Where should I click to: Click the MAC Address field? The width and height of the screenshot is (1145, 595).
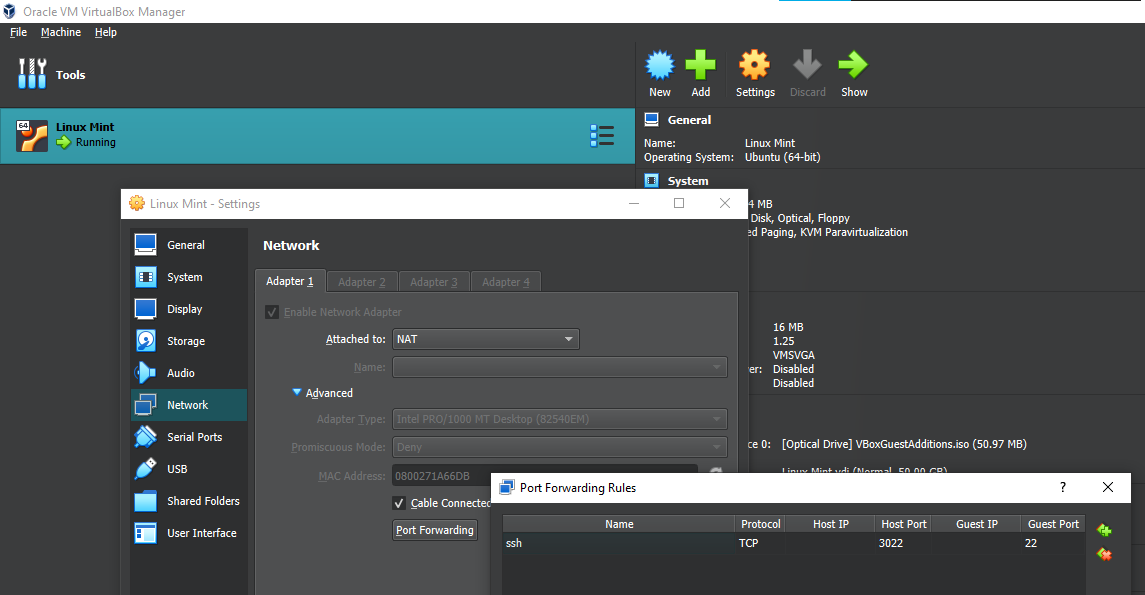point(545,476)
